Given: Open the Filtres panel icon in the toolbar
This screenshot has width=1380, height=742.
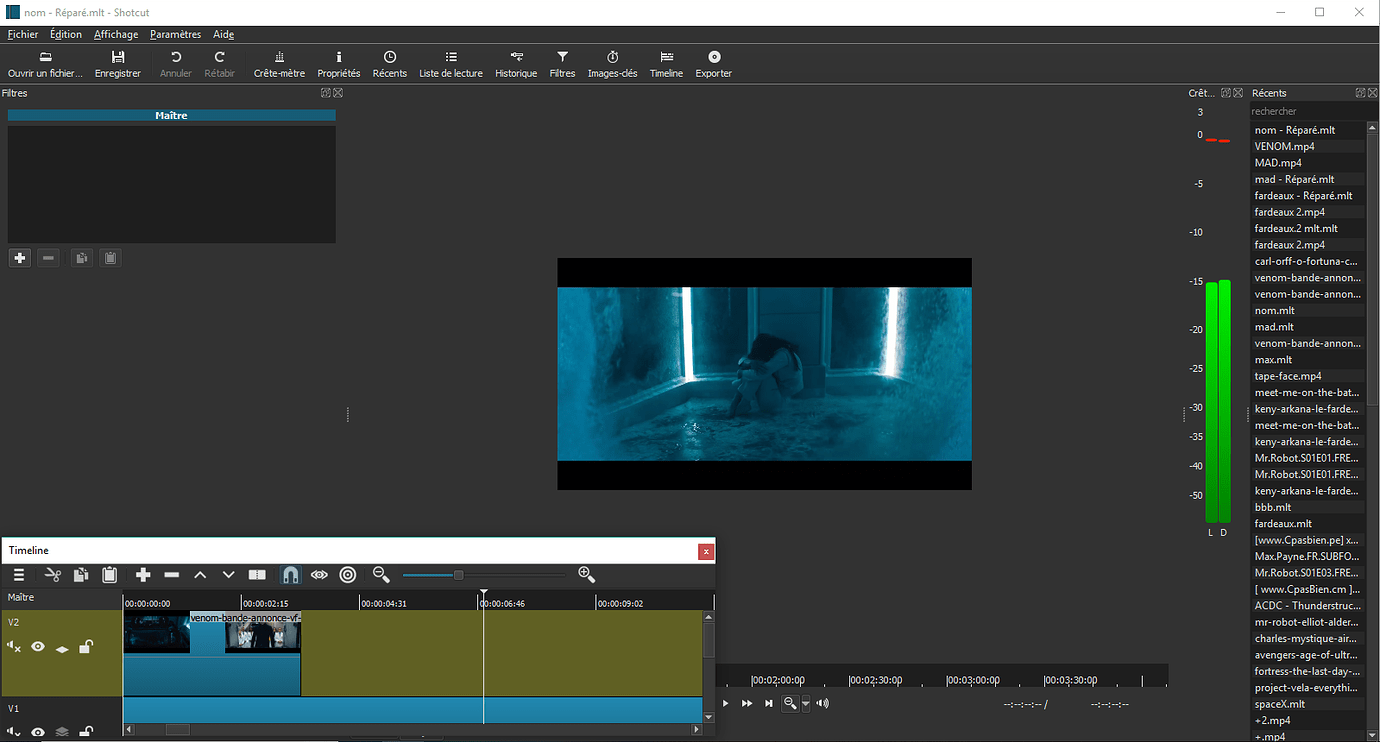Looking at the screenshot, I should 562,63.
